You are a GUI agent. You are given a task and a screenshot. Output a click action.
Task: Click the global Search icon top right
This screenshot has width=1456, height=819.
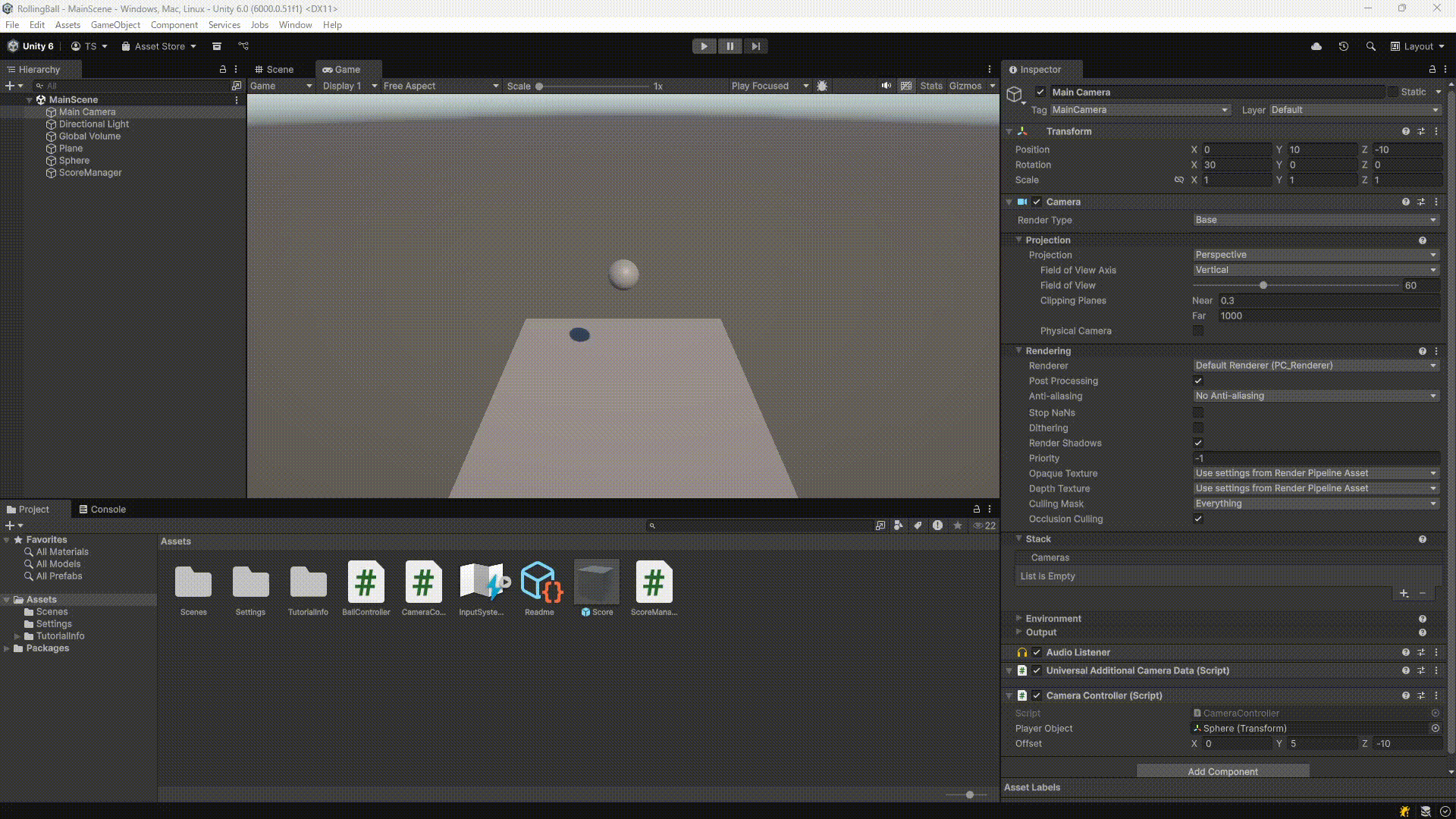click(1371, 46)
